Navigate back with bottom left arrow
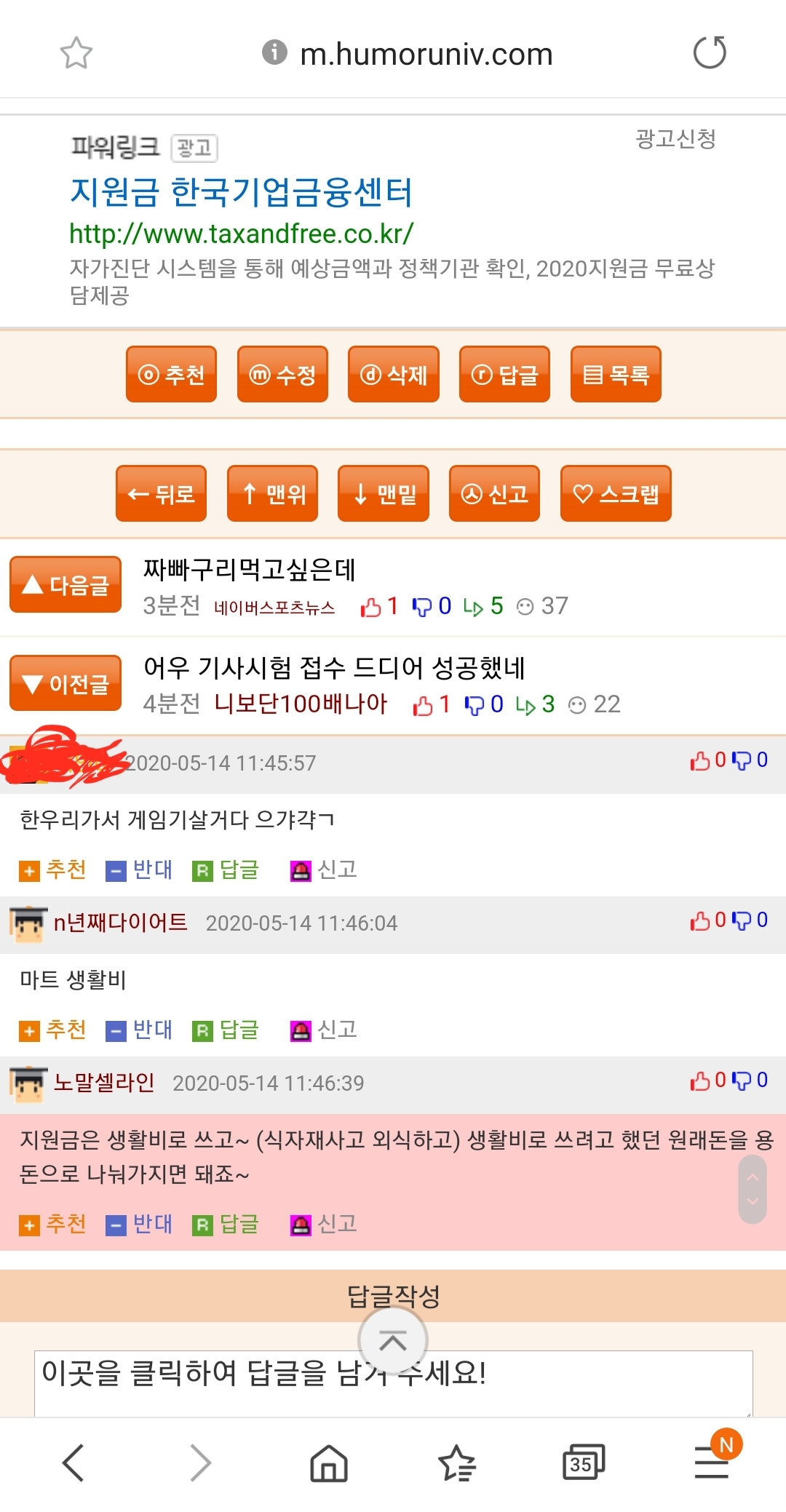 pyautogui.click(x=74, y=1463)
